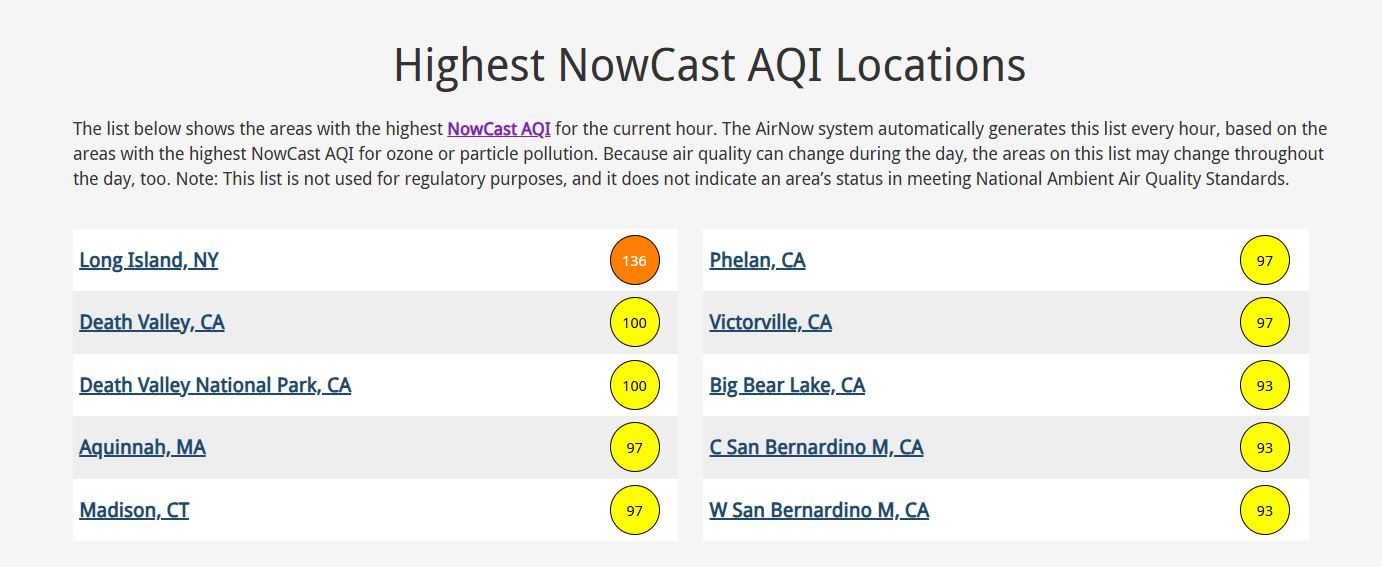Screen dimensions: 1382x567
Task: Open Death Valley National Park, CA link
Action: (x=215, y=386)
